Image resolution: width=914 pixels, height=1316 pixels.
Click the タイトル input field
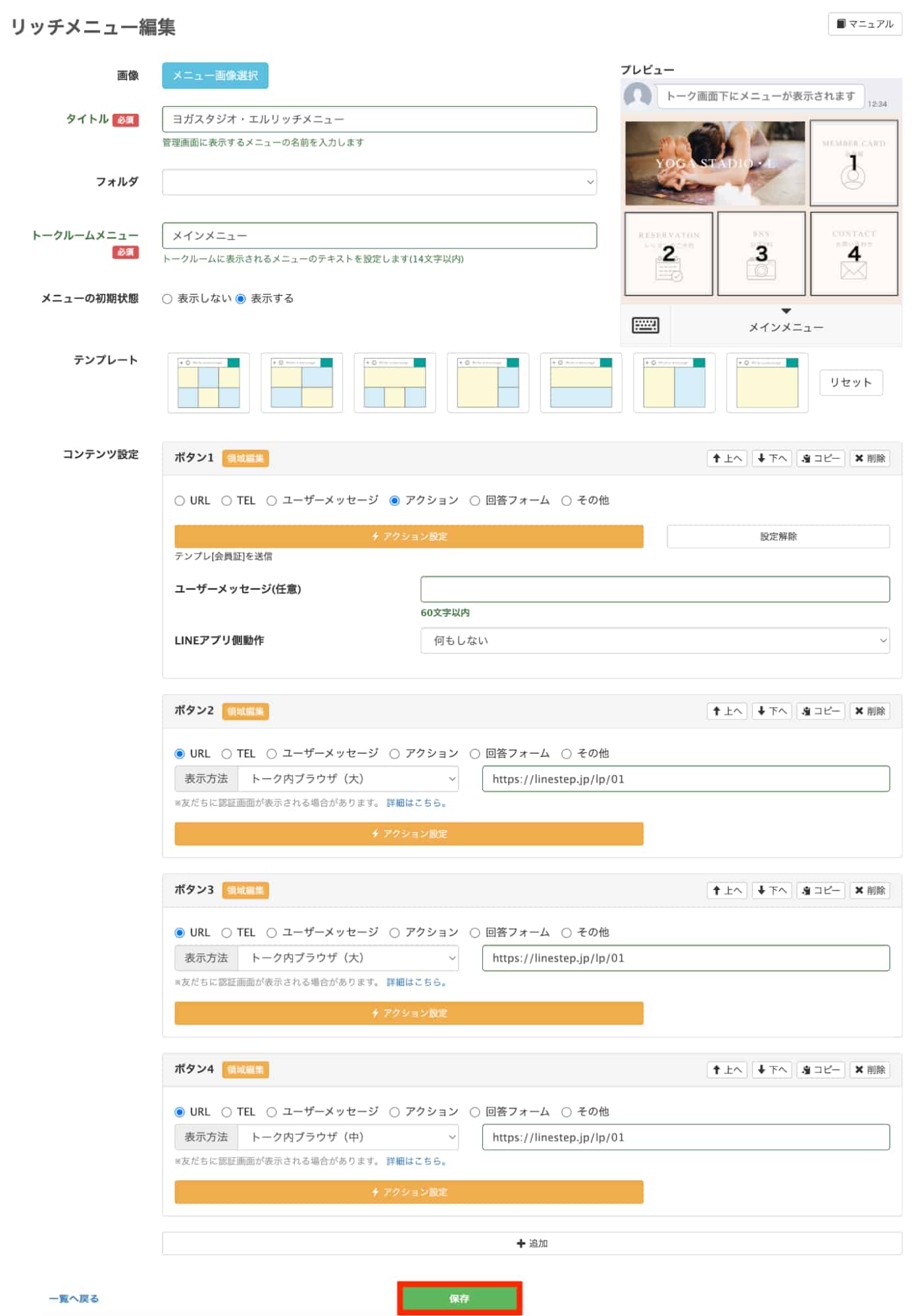pos(379,119)
